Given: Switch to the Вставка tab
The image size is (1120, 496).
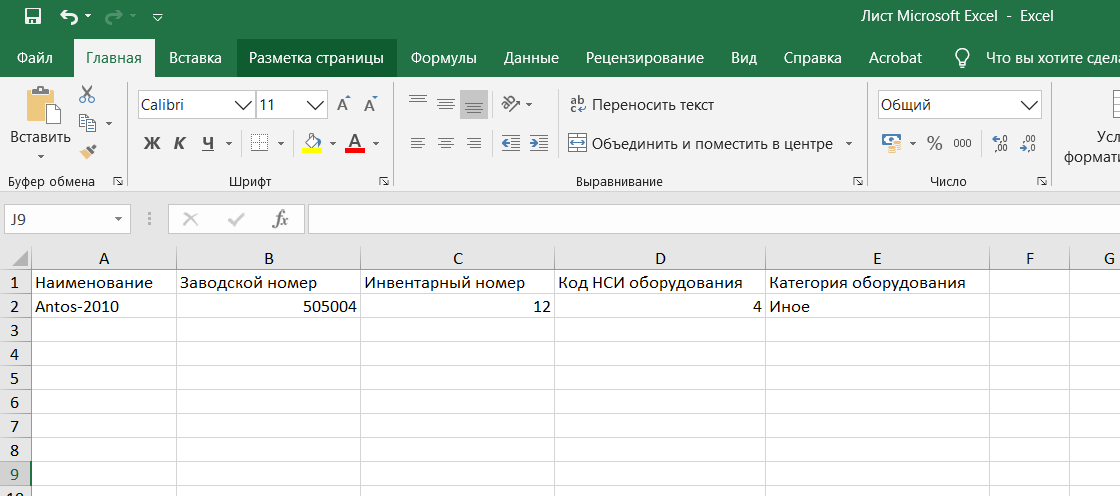Looking at the screenshot, I should 195,58.
